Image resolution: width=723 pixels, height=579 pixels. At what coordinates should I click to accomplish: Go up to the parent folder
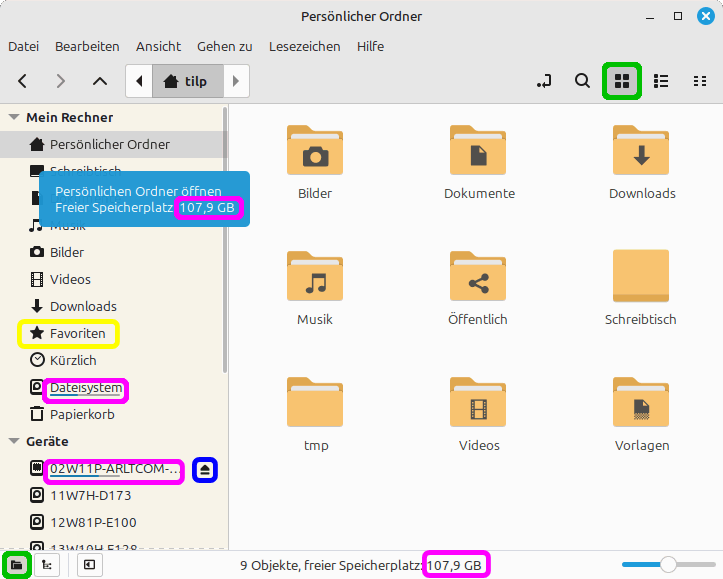pyautogui.click(x=99, y=81)
